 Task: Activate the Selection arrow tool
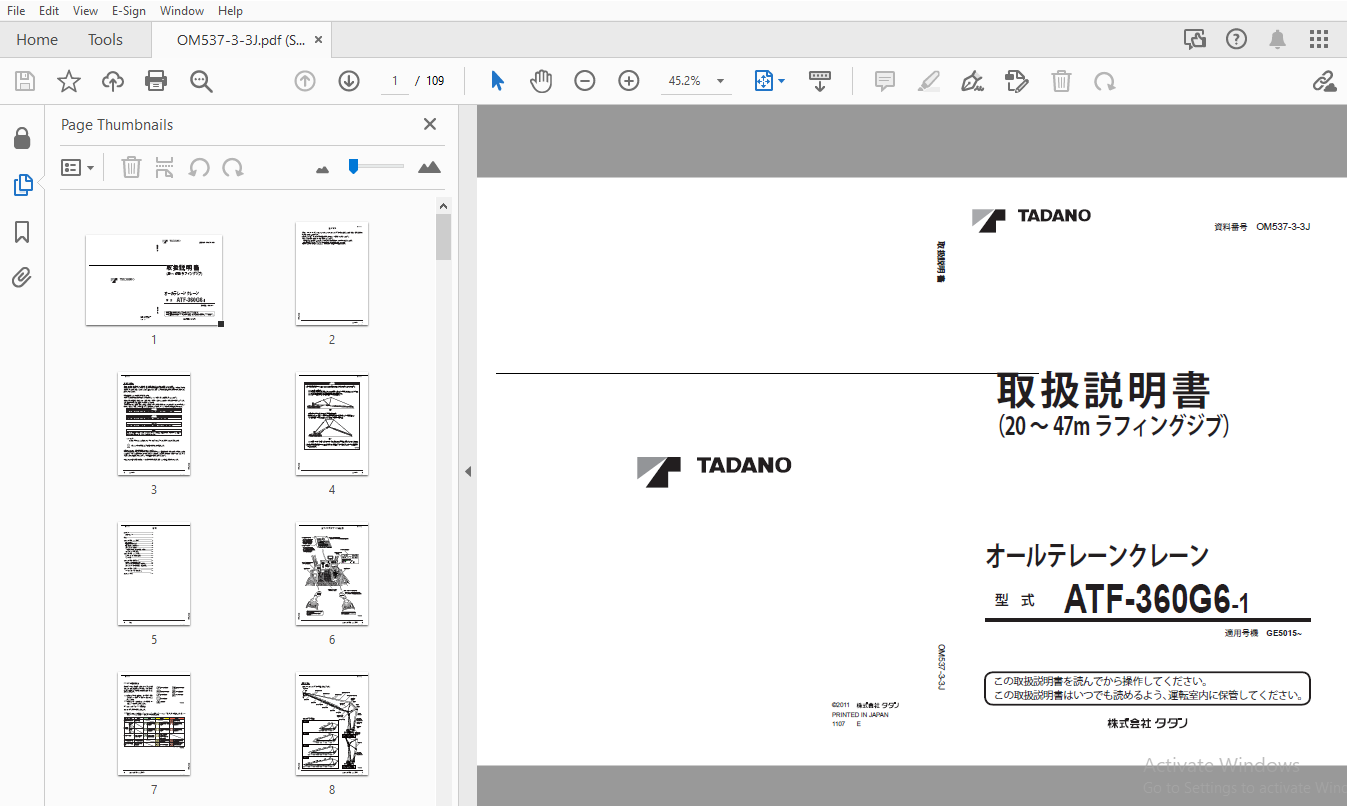click(x=497, y=81)
